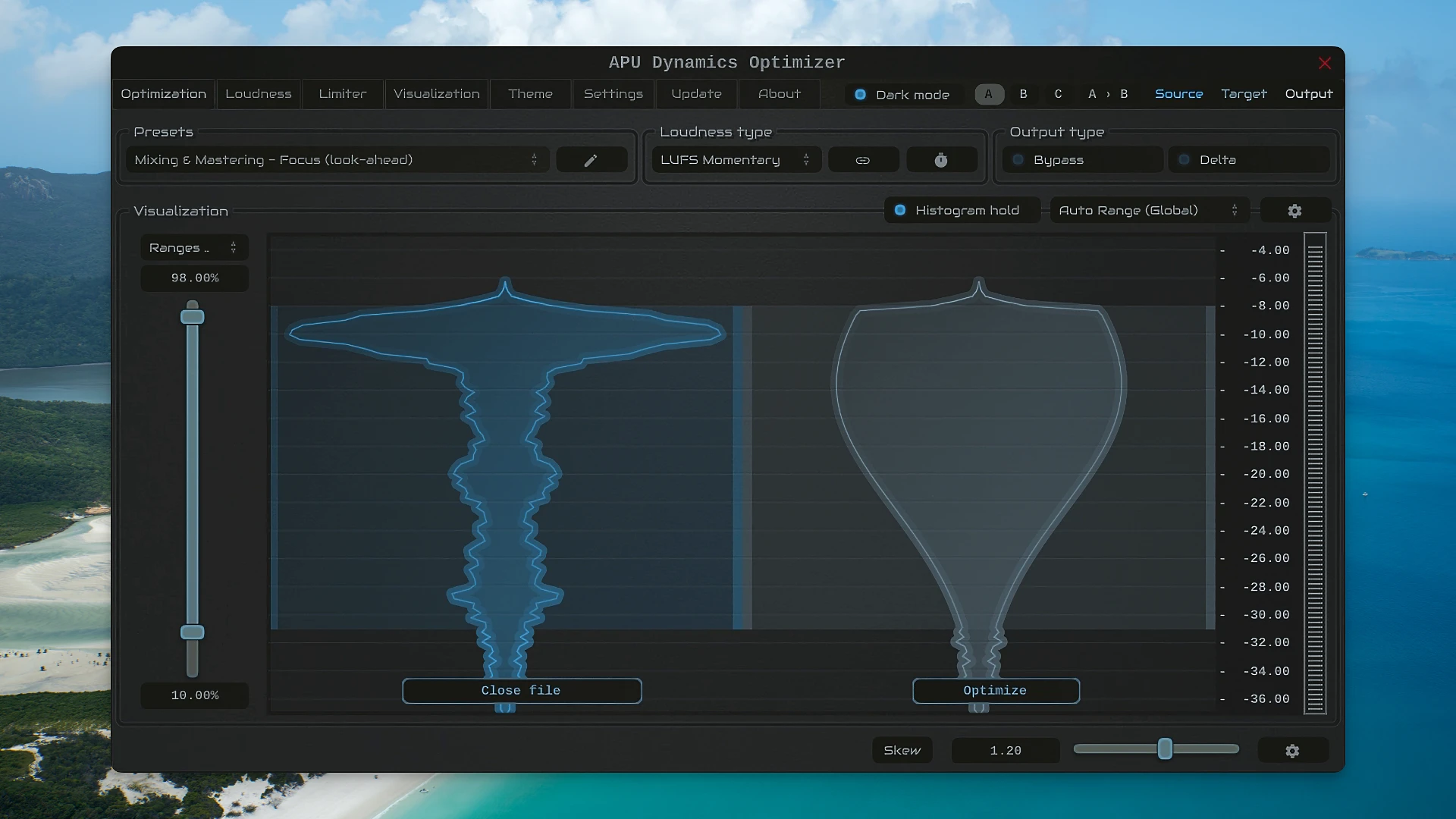Switch to the Update tab
The height and width of the screenshot is (819, 1456).
tap(697, 94)
